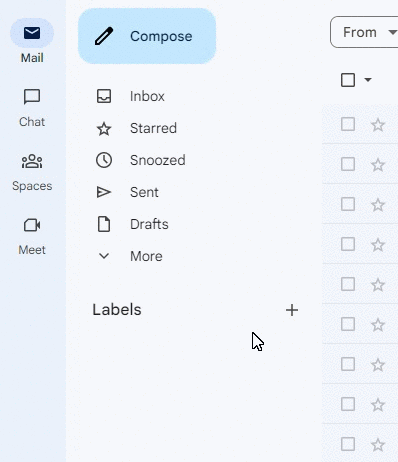Click the Snoozed clock icon
The image size is (398, 462).
104,160
